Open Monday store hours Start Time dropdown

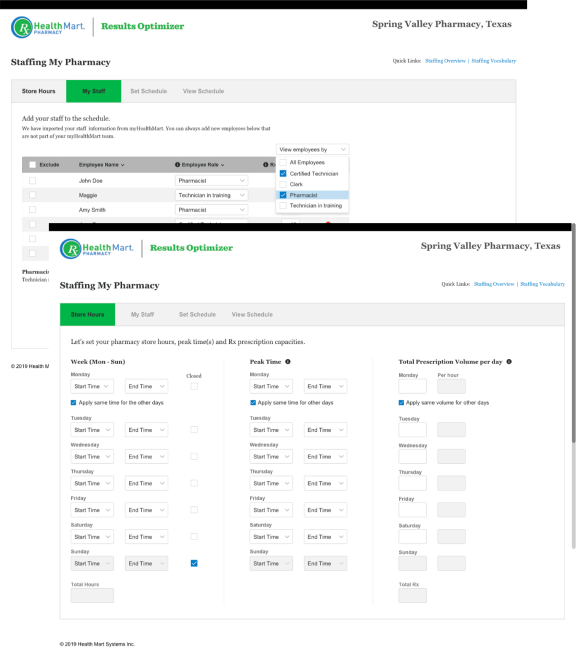tap(92, 386)
